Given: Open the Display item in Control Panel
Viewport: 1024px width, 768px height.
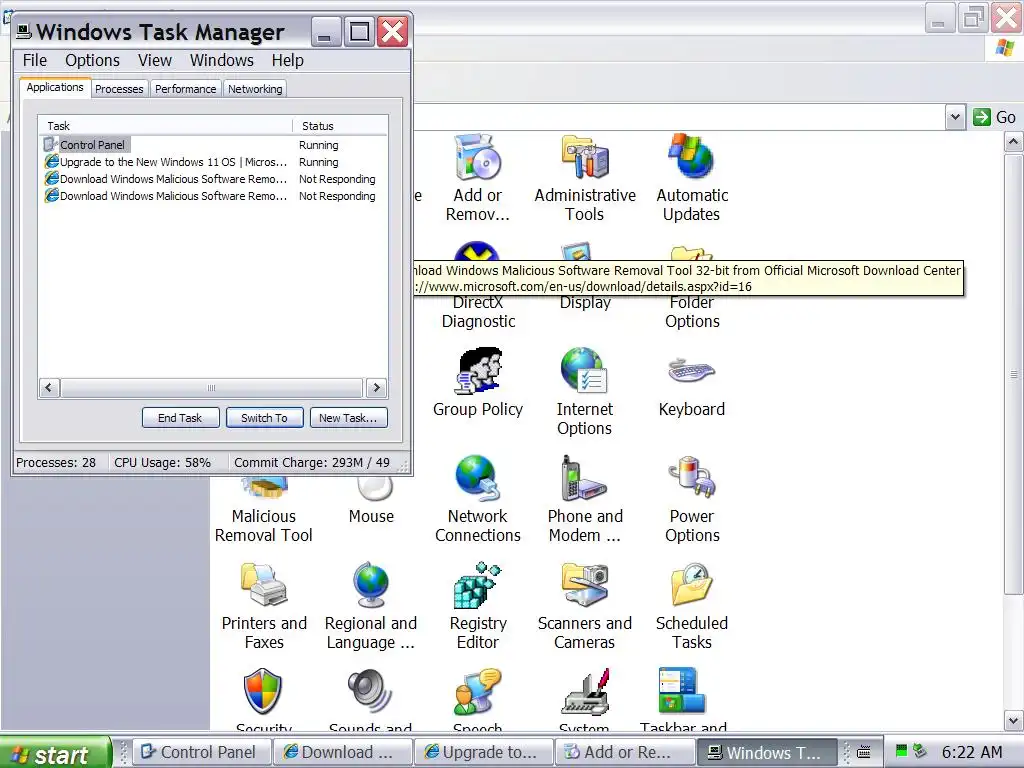Looking at the screenshot, I should coord(585,302).
